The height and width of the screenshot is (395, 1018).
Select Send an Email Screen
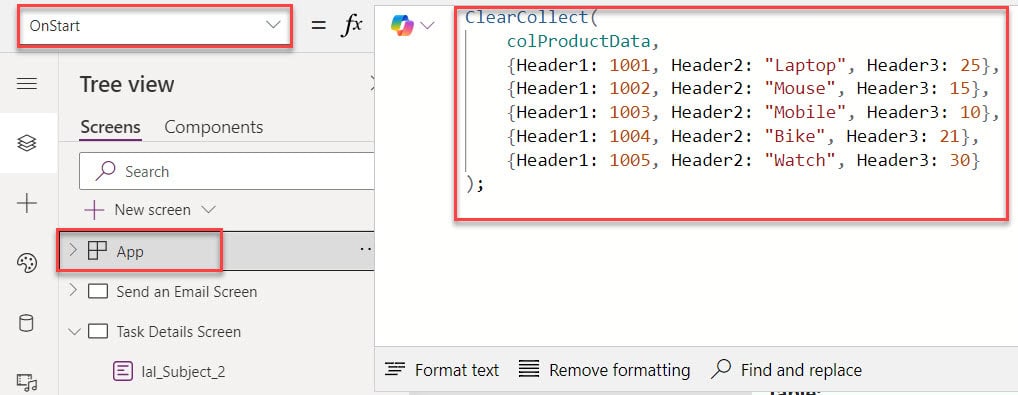pos(186,292)
